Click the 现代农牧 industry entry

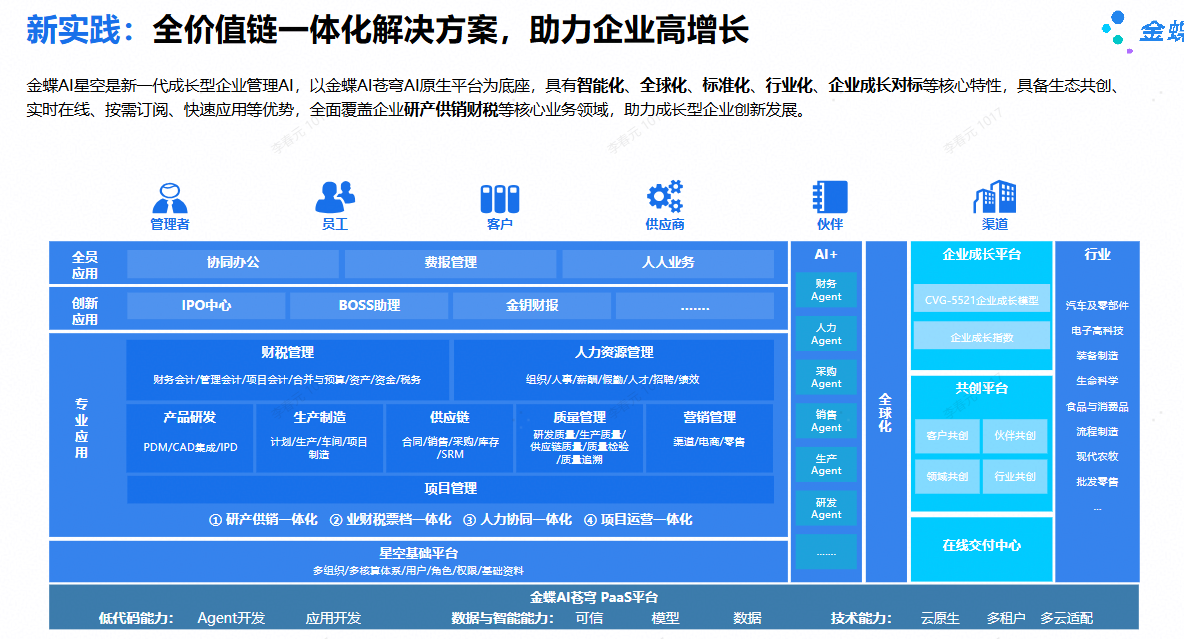pyautogui.click(x=1097, y=456)
